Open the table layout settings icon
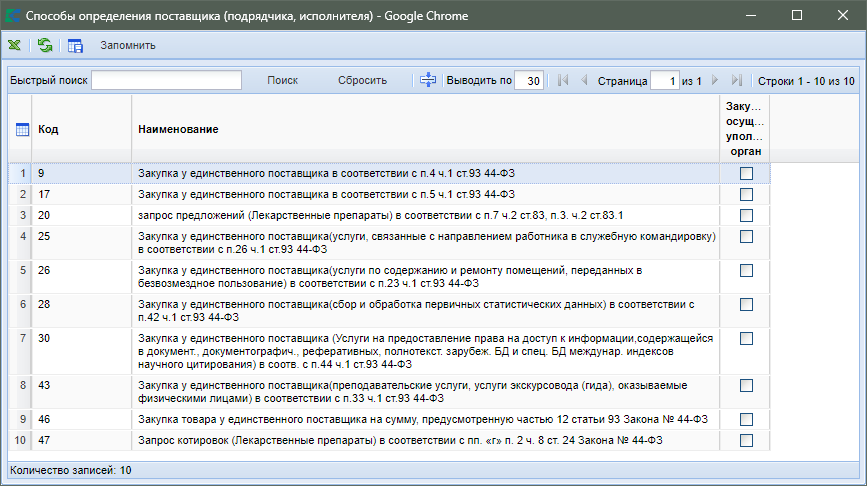Screen dimensions: 867x486 [x=75, y=45]
